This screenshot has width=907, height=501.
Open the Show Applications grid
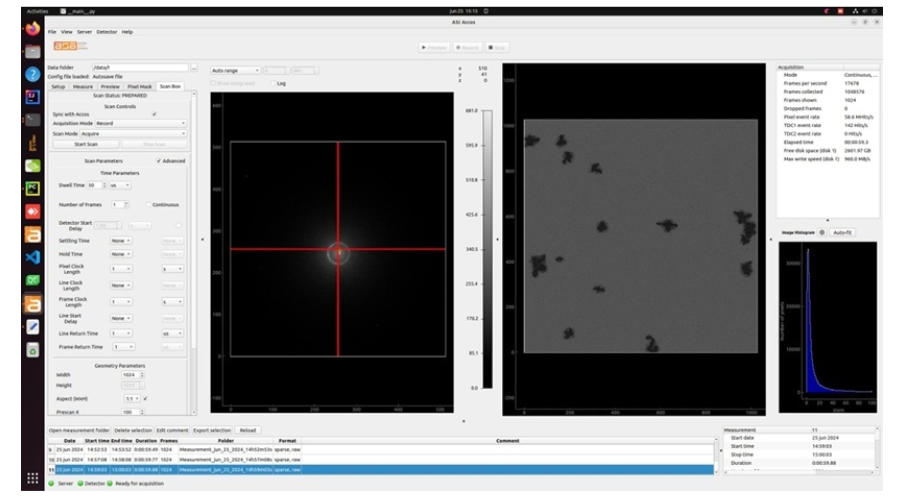pos(32,478)
